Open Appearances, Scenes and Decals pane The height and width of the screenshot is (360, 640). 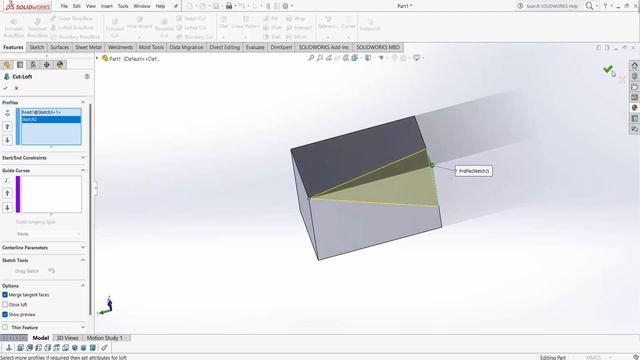(634, 108)
